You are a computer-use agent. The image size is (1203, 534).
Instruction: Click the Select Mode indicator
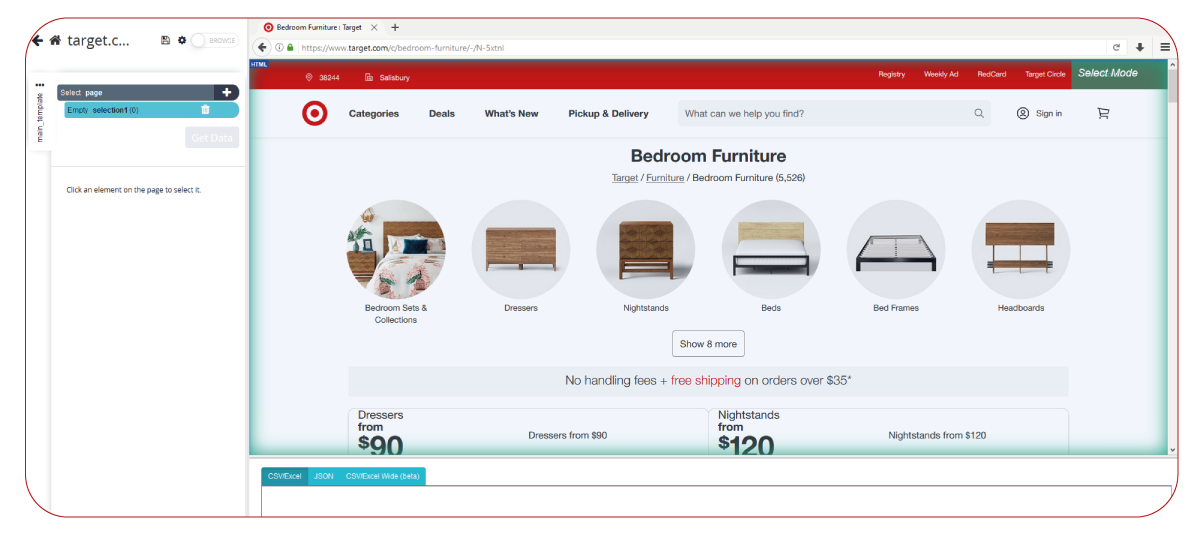click(x=1119, y=73)
